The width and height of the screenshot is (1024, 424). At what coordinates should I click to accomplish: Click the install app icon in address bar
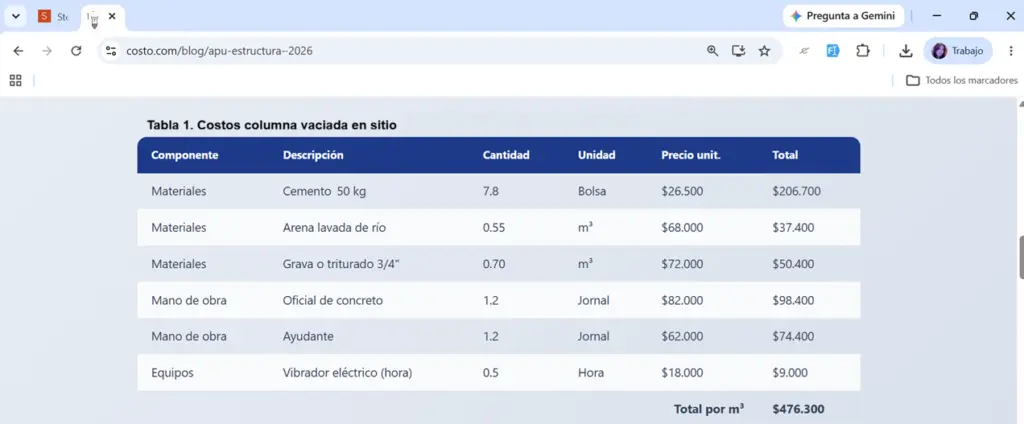coord(739,51)
